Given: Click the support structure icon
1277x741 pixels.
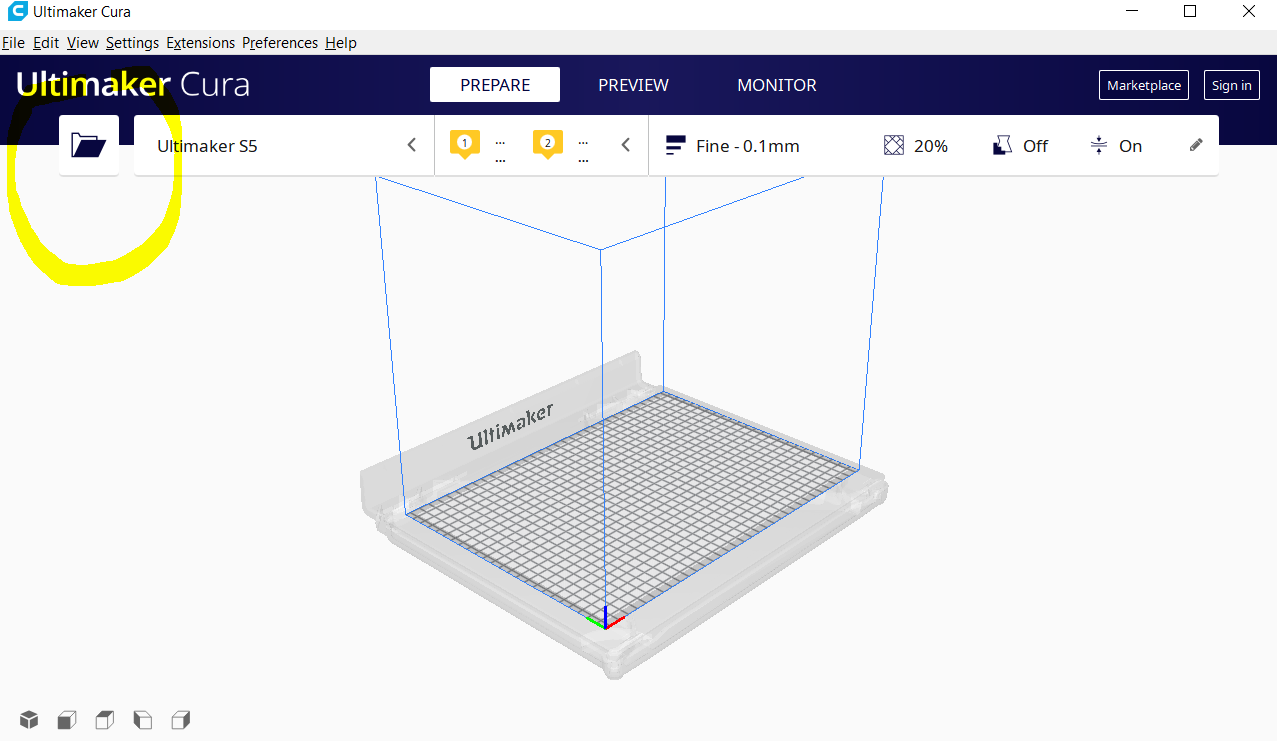Looking at the screenshot, I should 1003,146.
